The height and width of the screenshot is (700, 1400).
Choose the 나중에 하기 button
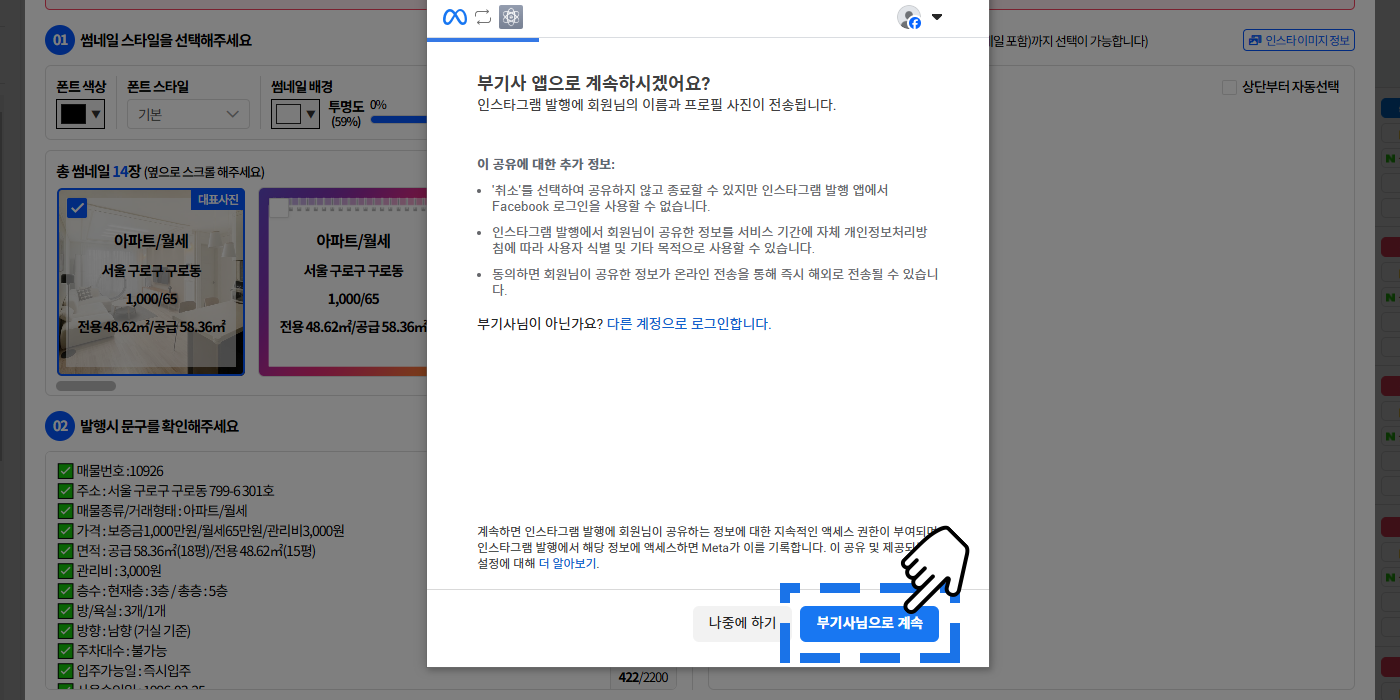(x=742, y=623)
